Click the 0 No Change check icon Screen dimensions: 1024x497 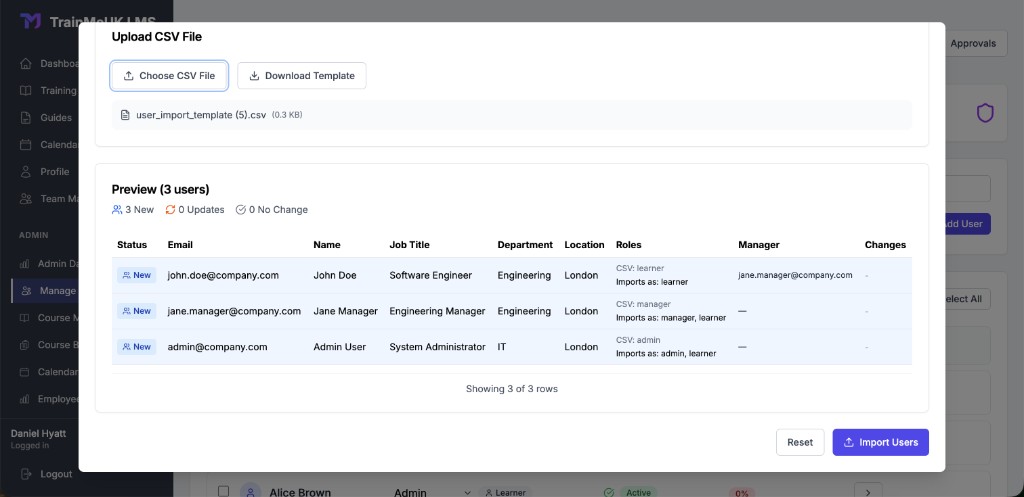coord(240,210)
